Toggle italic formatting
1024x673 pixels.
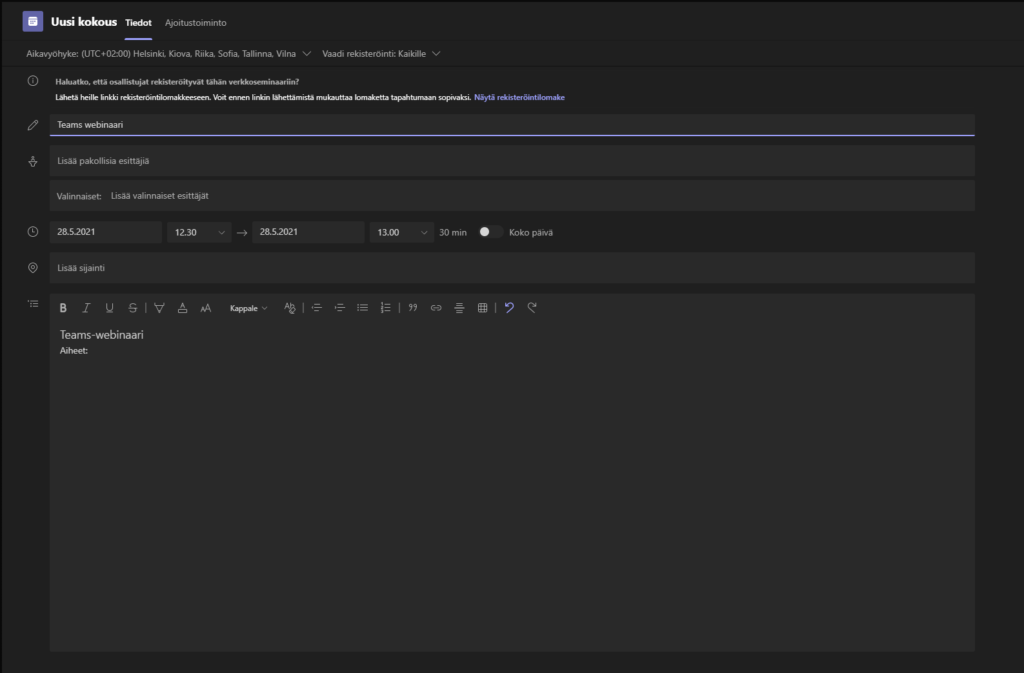[x=86, y=308]
